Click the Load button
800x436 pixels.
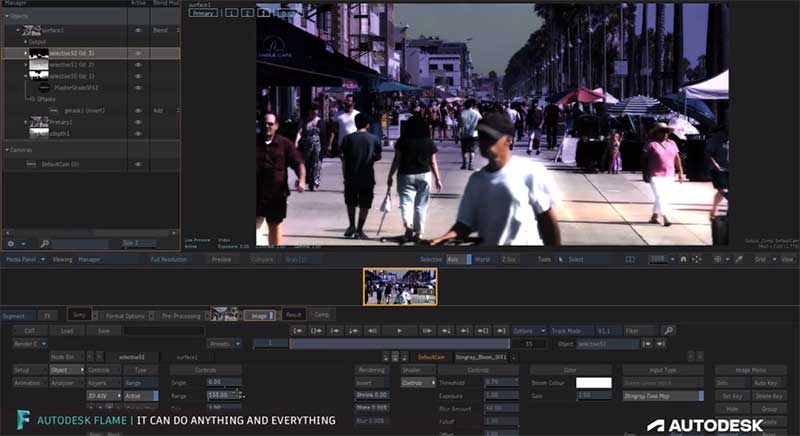pos(67,331)
